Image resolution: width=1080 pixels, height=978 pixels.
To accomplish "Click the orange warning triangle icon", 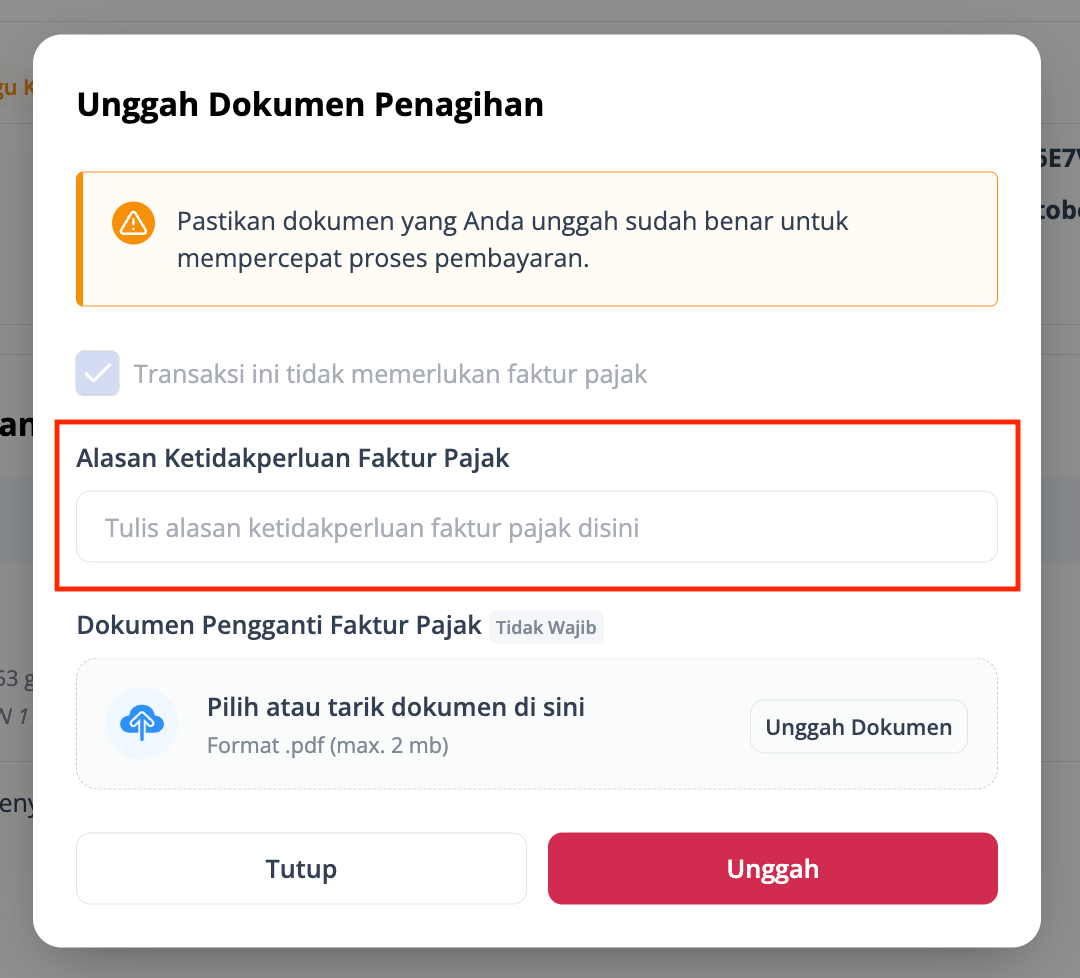I will click(133, 223).
